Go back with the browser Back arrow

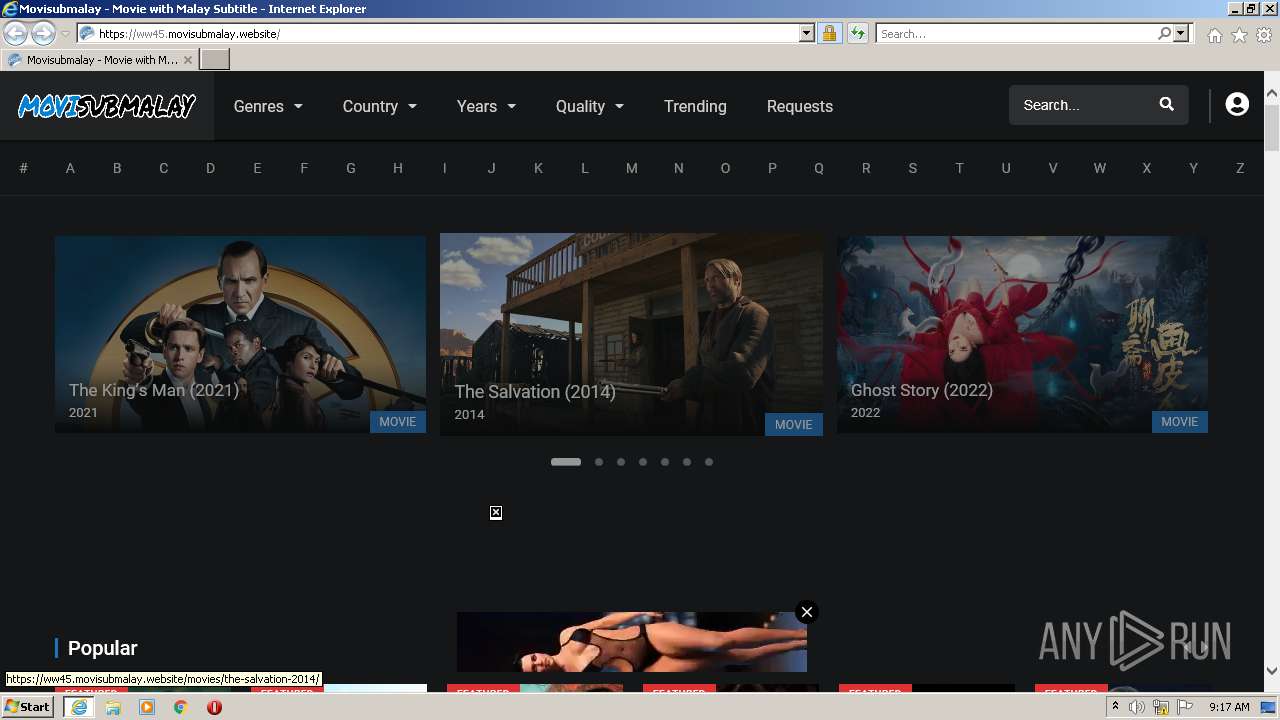pyautogui.click(x=15, y=33)
